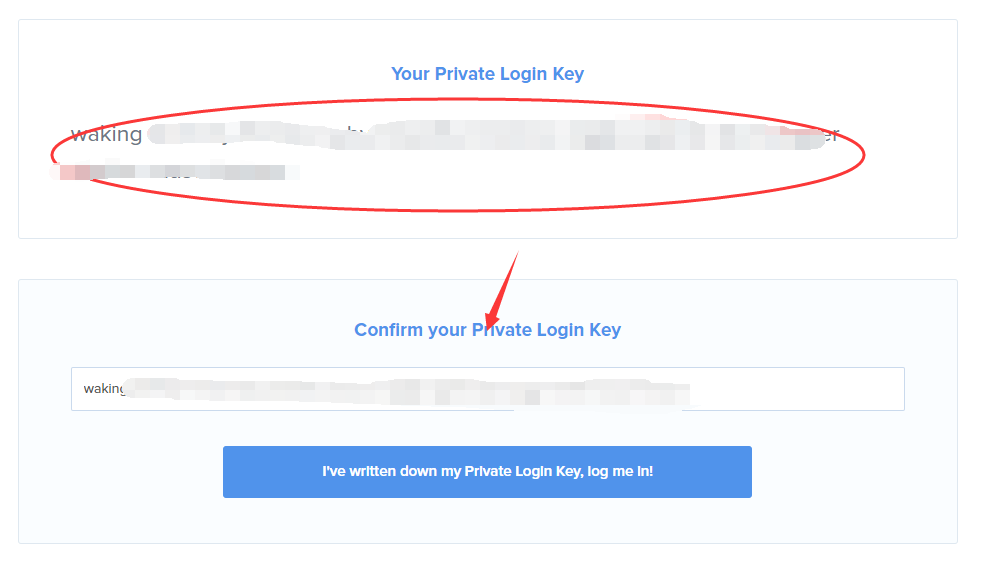986x580 pixels.
Task: Click the word 'waking' in displayed key
Action: coord(106,135)
